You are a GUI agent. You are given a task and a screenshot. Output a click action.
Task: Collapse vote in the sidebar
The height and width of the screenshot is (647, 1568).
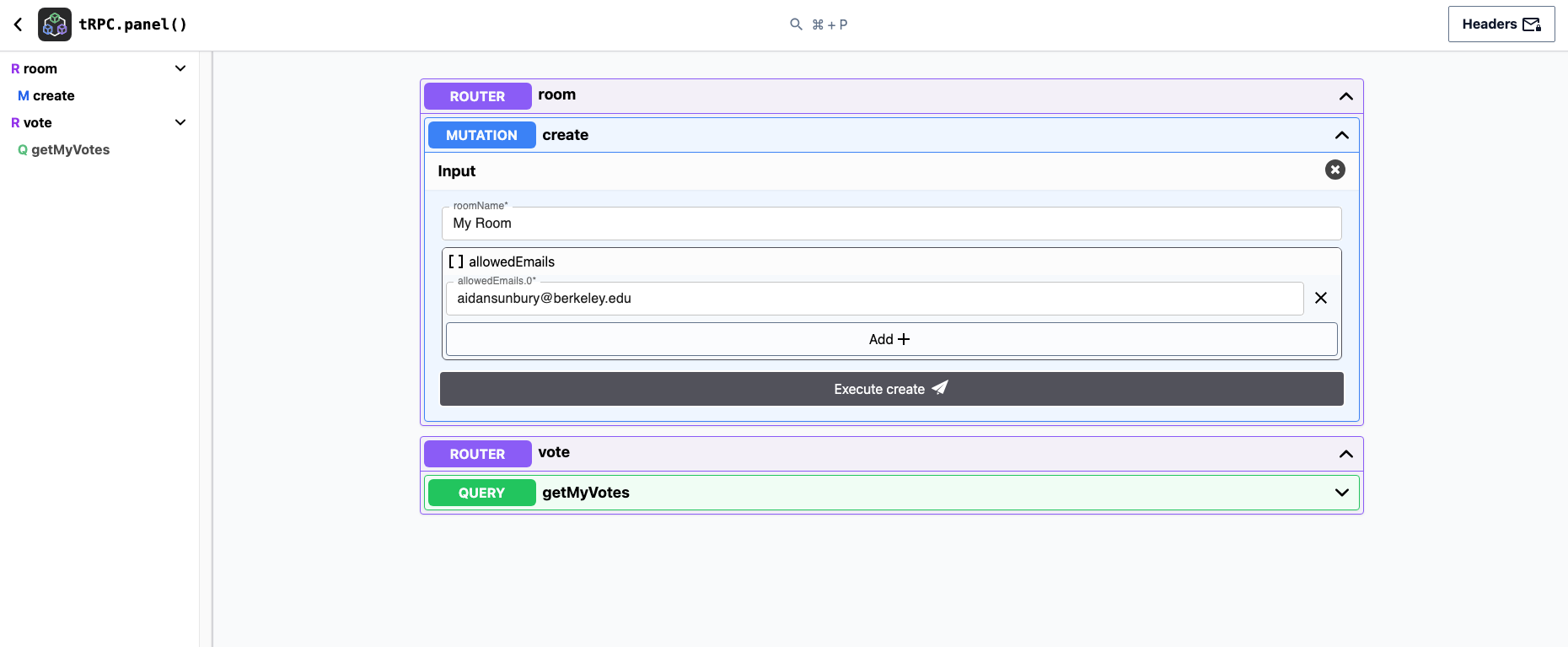[180, 122]
